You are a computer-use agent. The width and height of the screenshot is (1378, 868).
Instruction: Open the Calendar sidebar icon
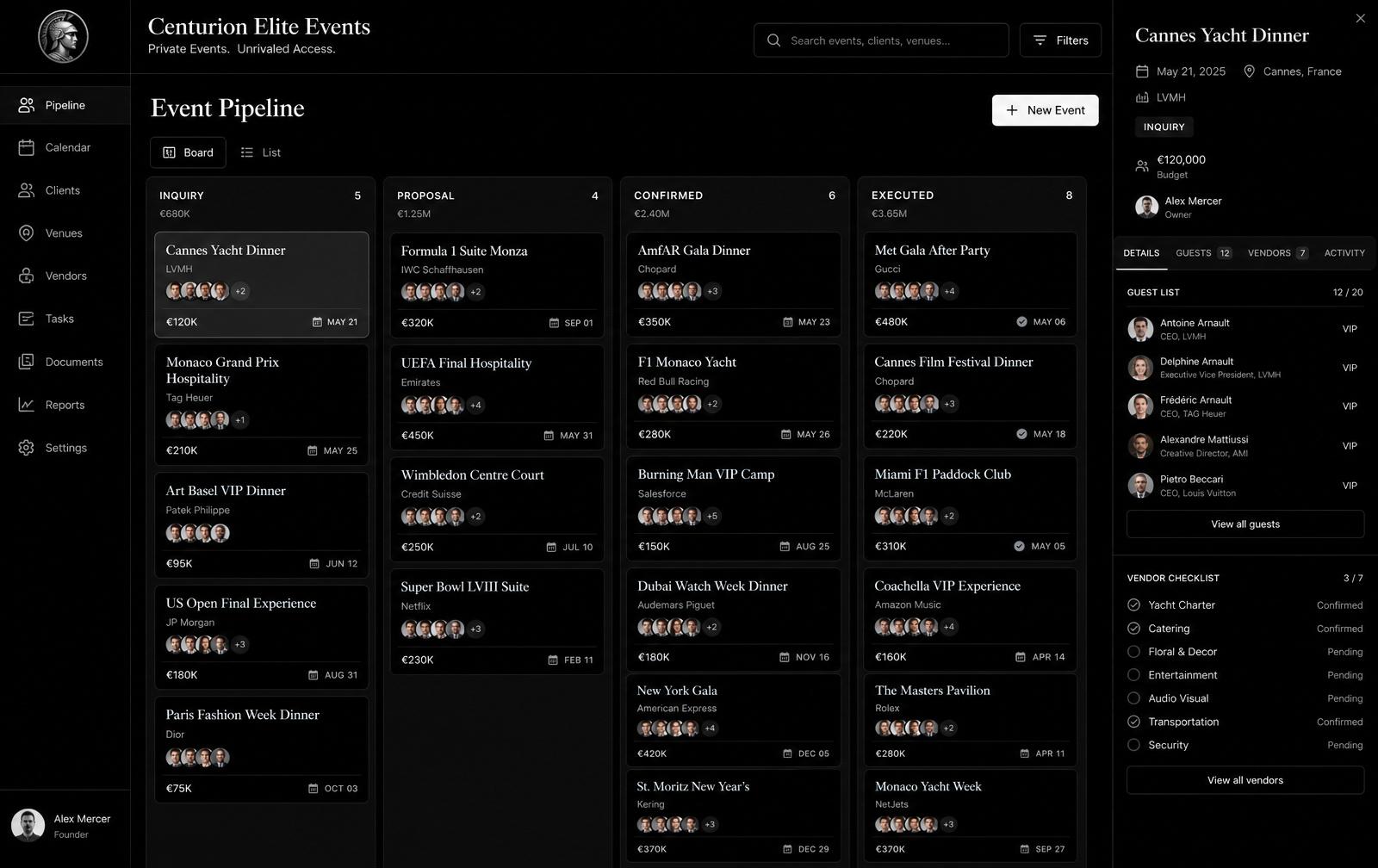(x=27, y=147)
